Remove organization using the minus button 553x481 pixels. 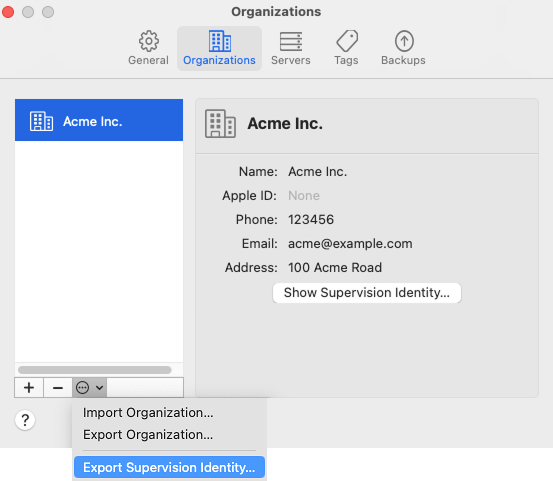(58, 388)
